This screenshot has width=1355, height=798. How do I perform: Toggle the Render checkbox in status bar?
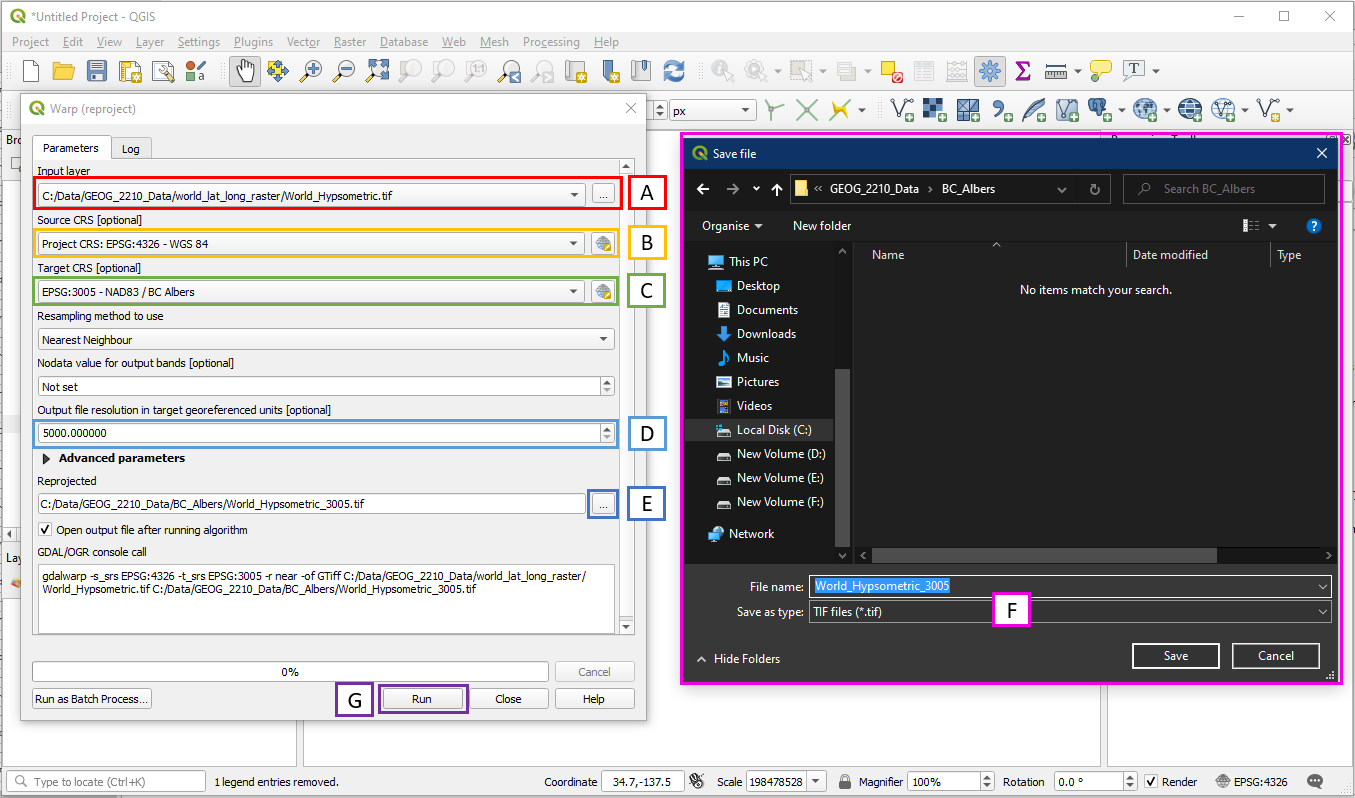(1151, 782)
